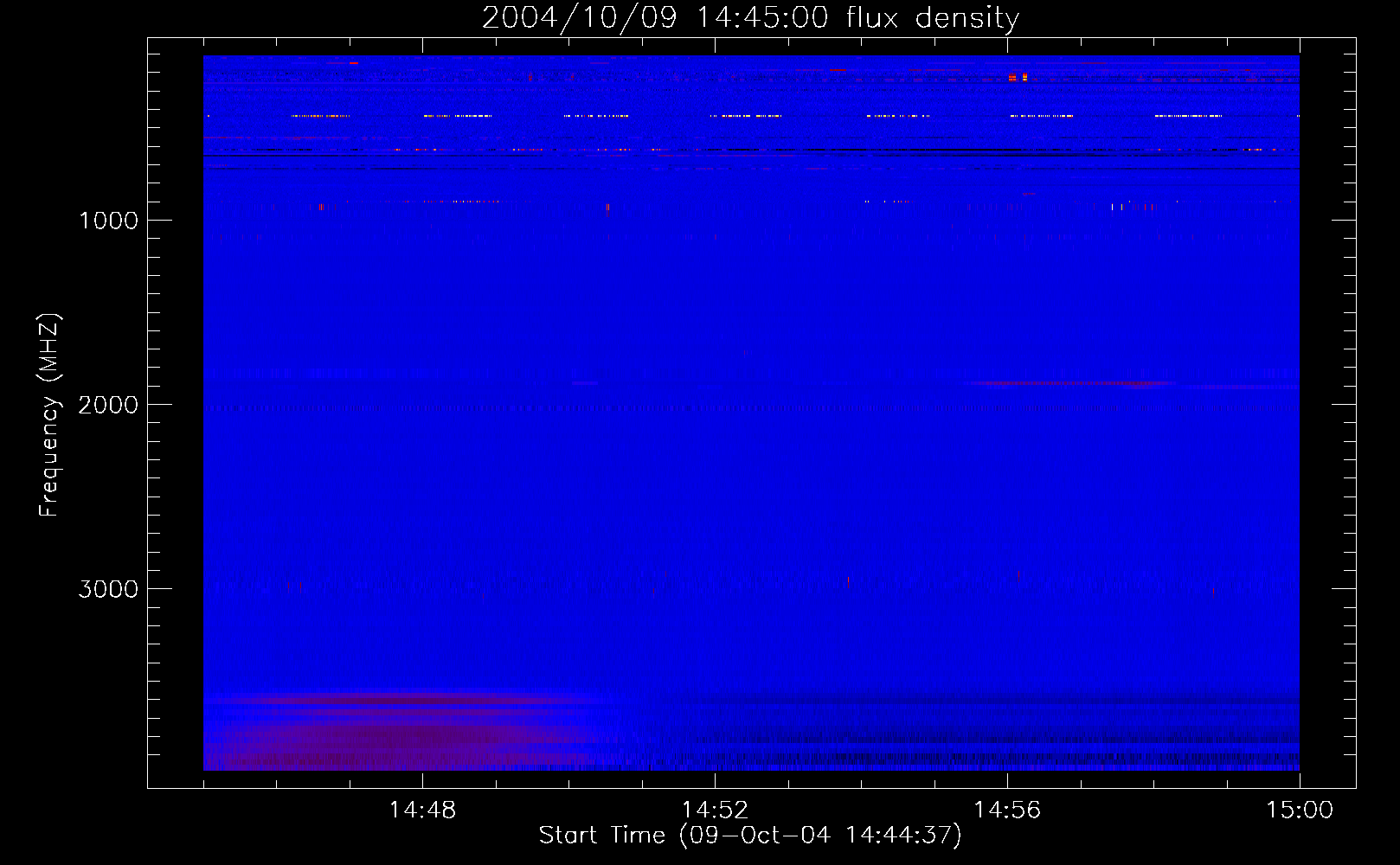Click the 'Frequency (MHZ)' axis title

coord(49,415)
